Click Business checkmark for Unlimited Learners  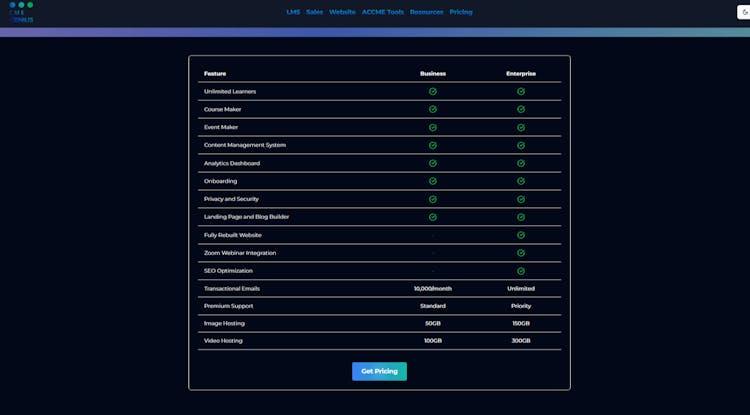[433, 91]
